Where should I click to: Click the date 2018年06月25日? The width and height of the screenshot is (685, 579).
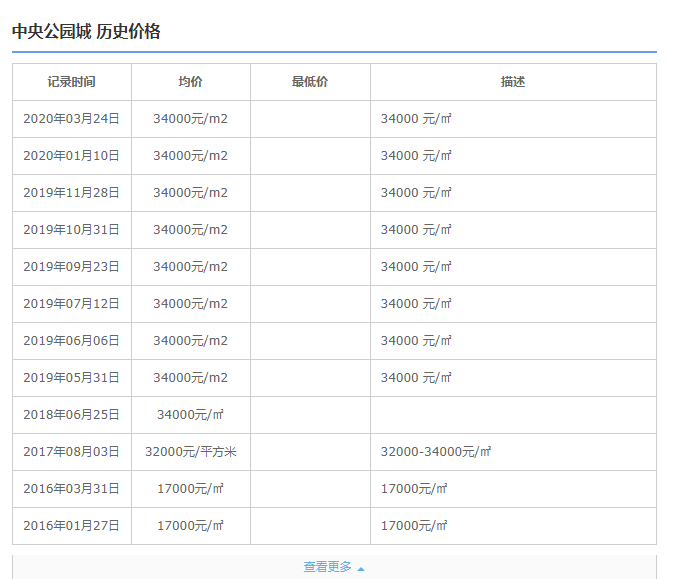pos(71,415)
